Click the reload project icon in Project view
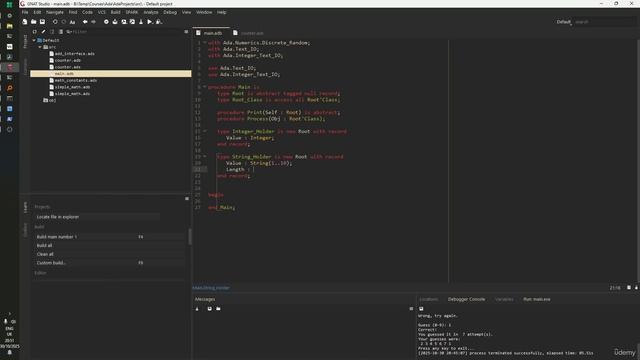640x360 pixels. (x=35, y=31)
